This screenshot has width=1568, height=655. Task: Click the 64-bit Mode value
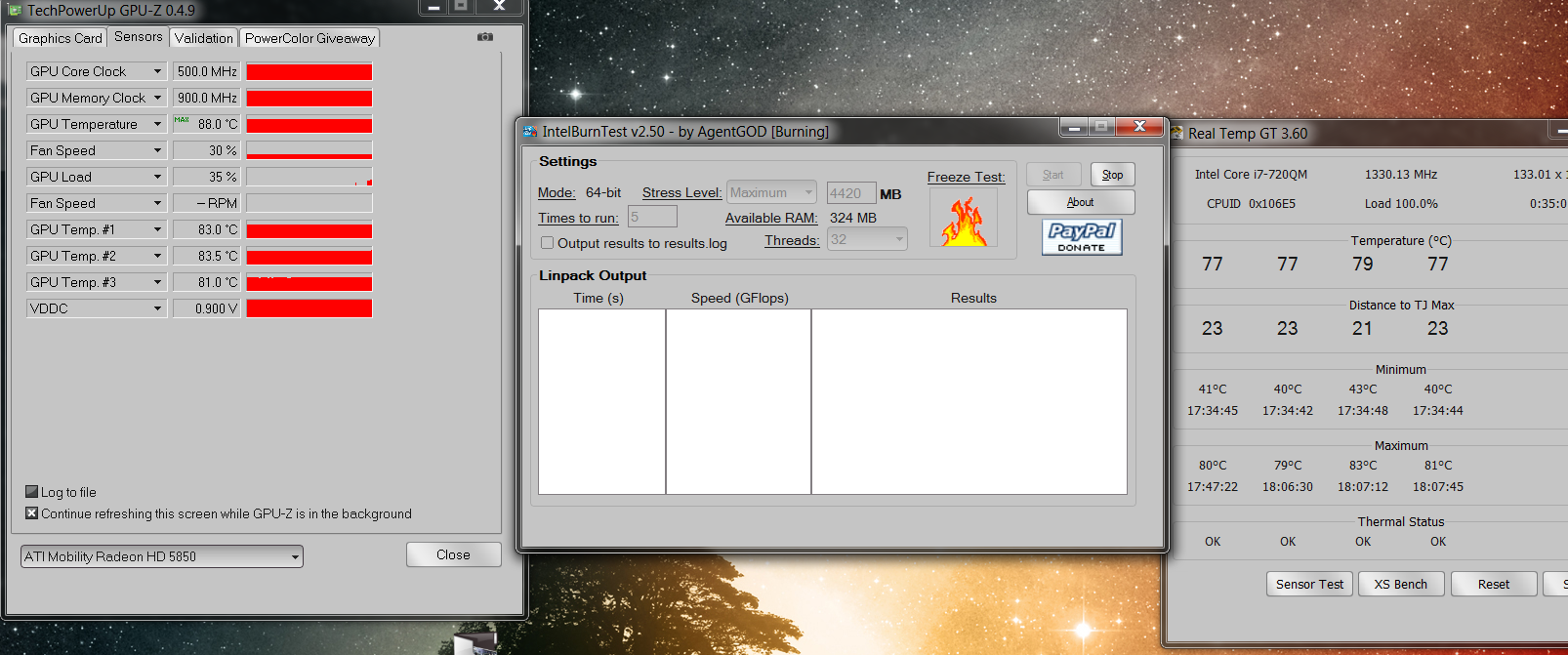(603, 192)
